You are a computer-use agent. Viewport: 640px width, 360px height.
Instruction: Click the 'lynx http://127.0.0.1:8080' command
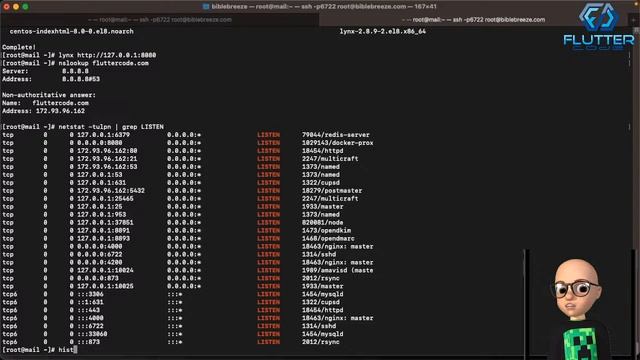click(x=107, y=55)
